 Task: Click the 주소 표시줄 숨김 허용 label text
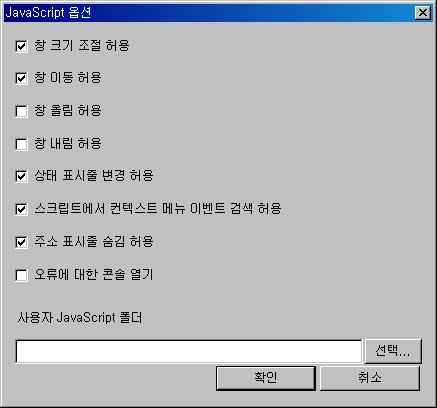coord(94,242)
